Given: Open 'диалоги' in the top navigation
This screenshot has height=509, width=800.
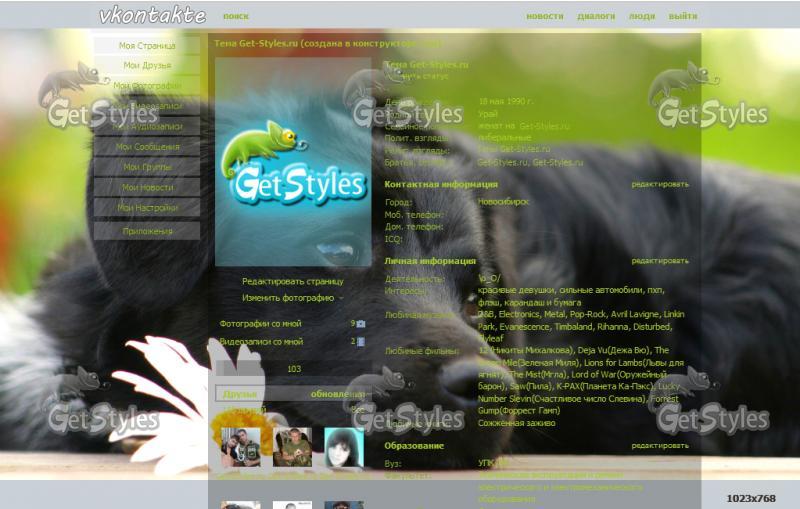Looking at the screenshot, I should point(596,16).
